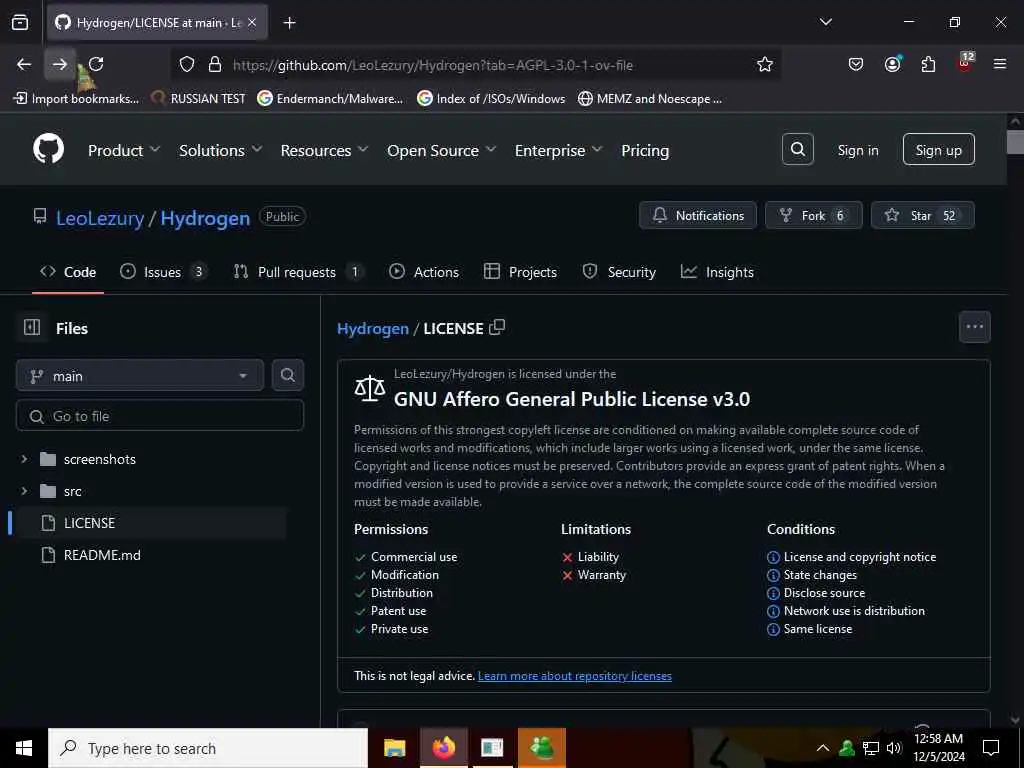Open the Issues tab
Image resolution: width=1024 pixels, height=768 pixels.
pos(163,272)
